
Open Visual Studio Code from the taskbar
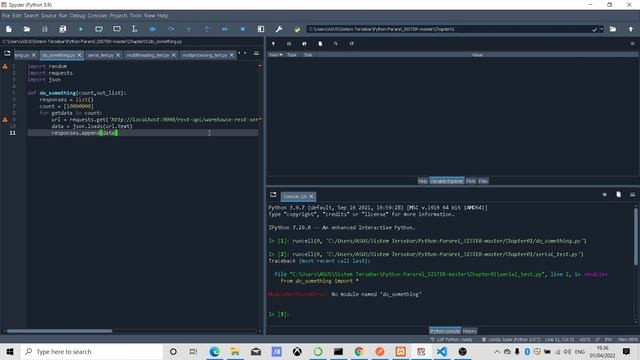pos(442,351)
